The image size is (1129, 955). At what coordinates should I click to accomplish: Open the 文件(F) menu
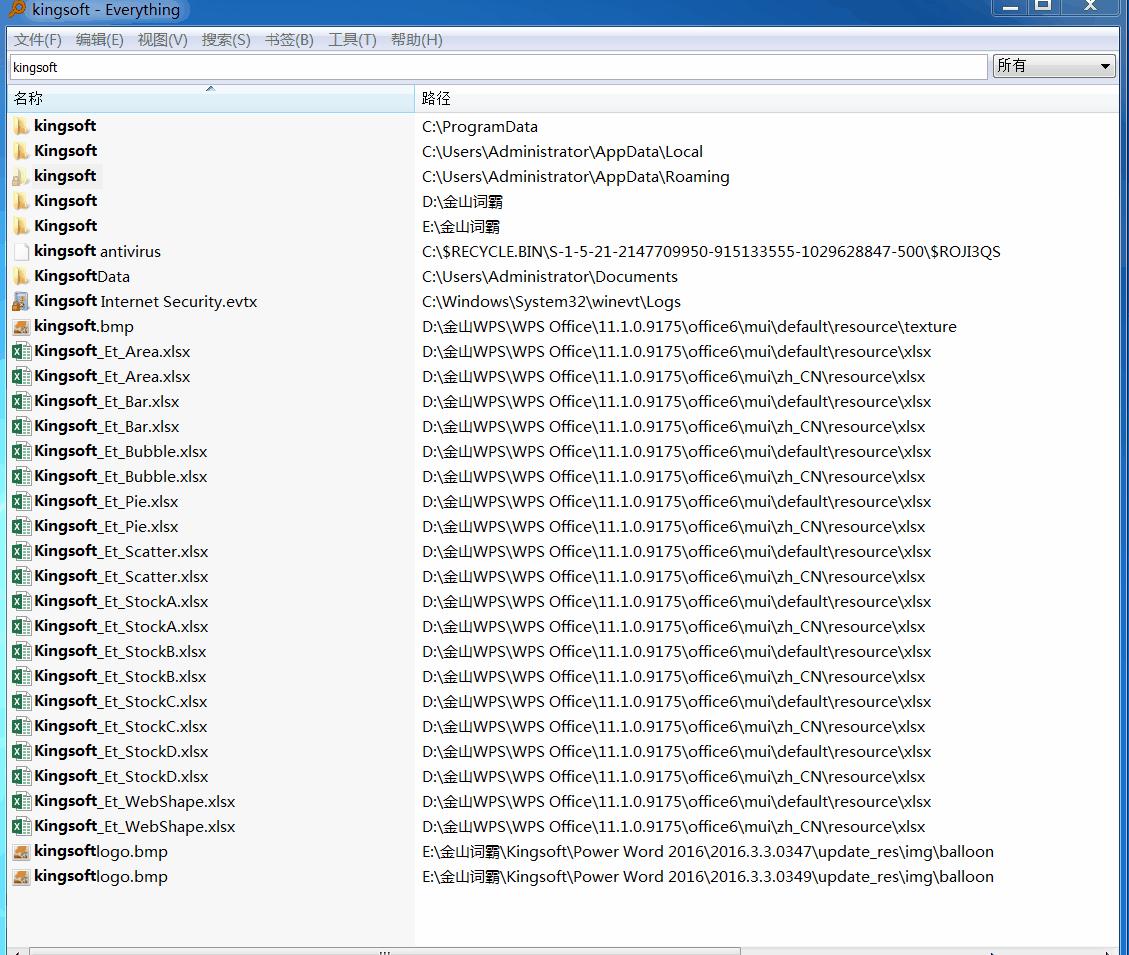[x=37, y=40]
